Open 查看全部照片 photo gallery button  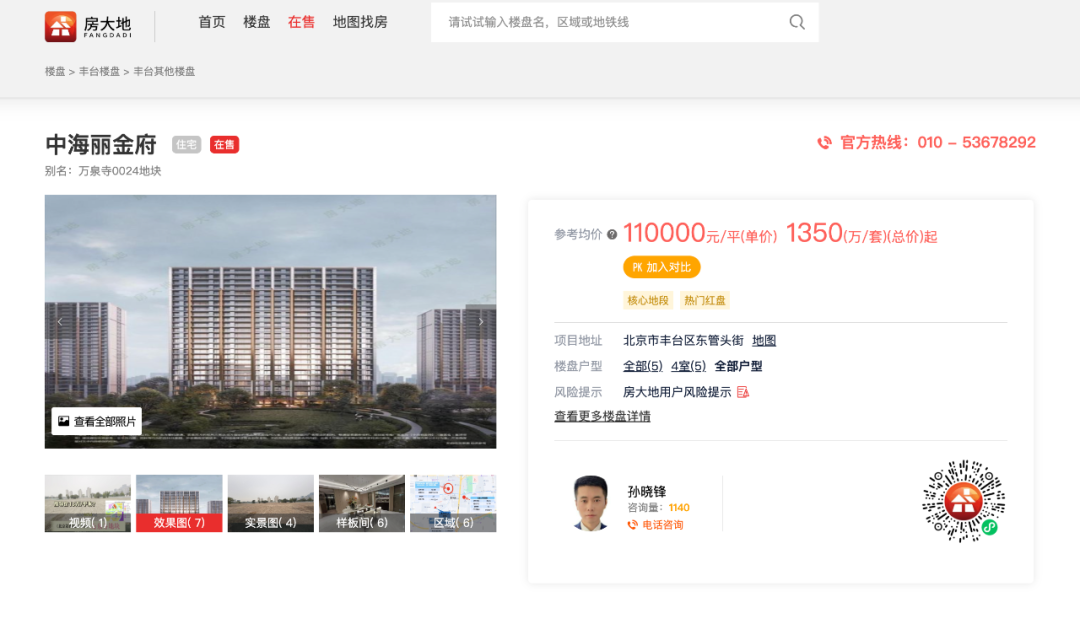tap(97, 421)
